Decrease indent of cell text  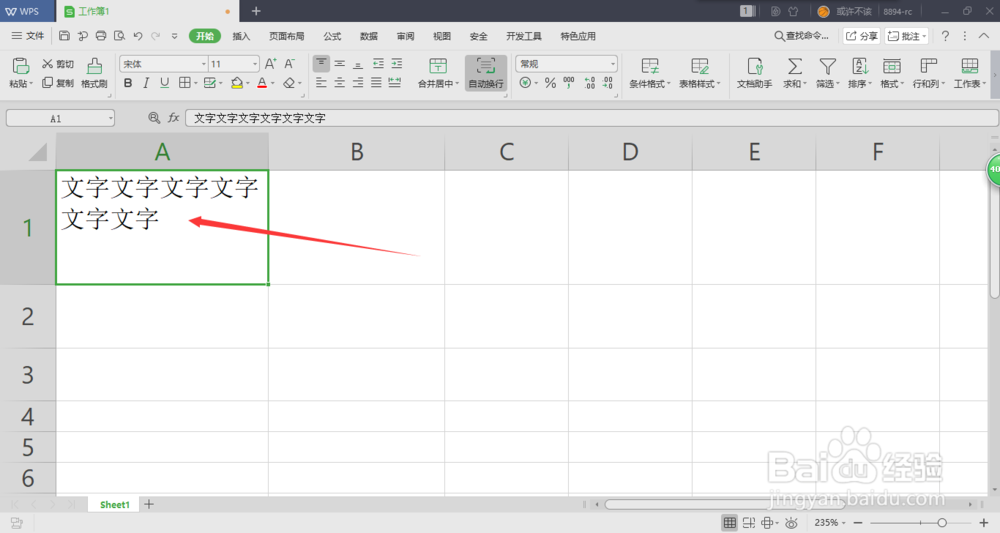[x=378, y=63]
